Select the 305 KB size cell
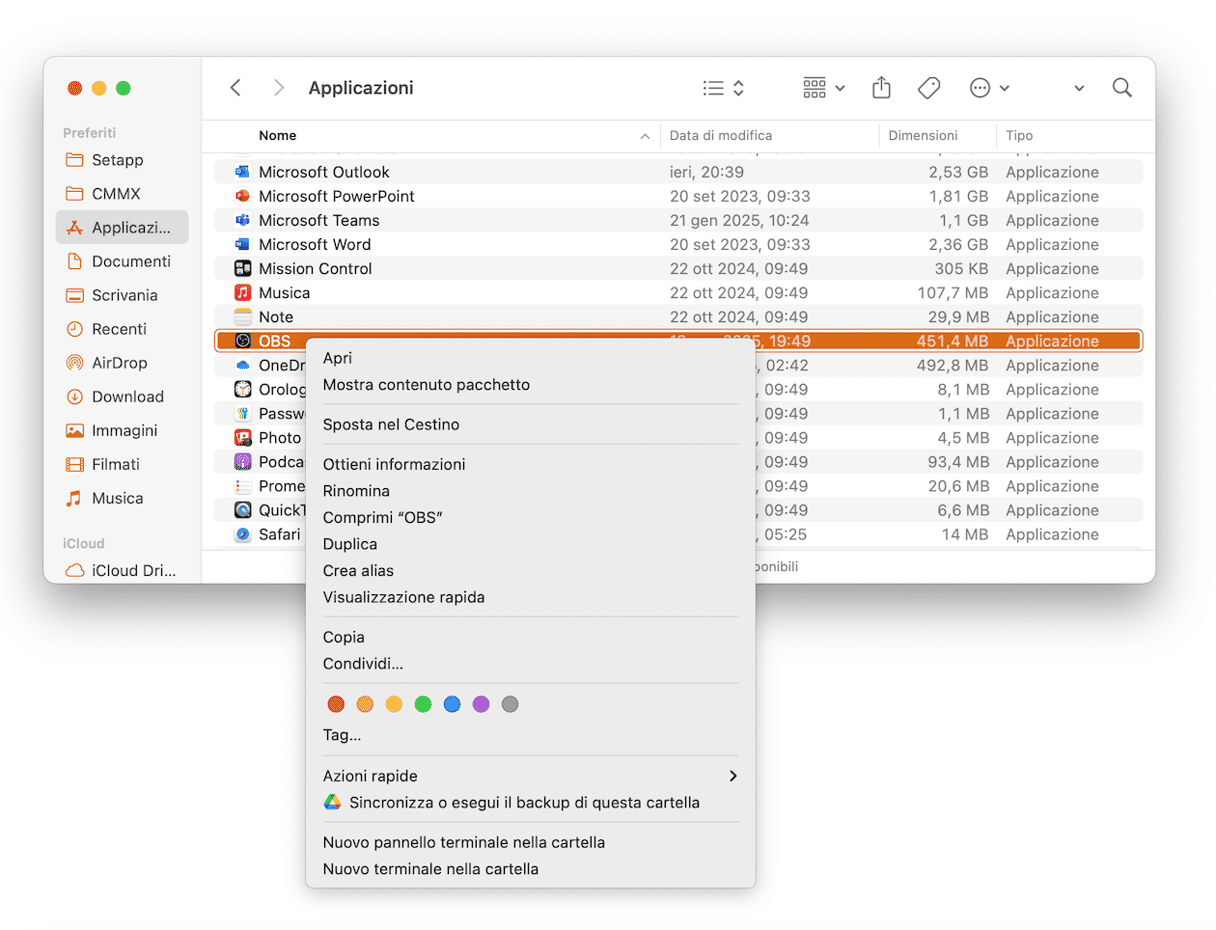The width and height of the screenshot is (1216, 930). (960, 268)
